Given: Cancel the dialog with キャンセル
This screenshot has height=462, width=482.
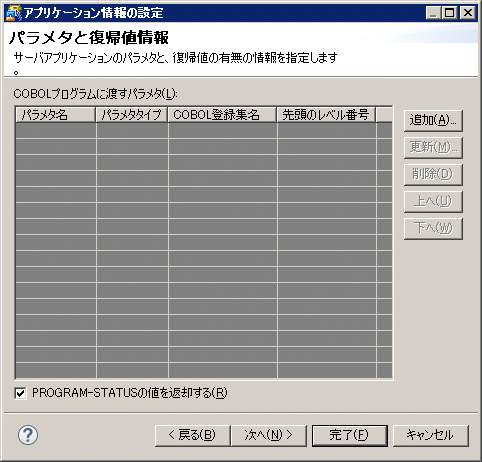Looking at the screenshot, I should coord(431,435).
